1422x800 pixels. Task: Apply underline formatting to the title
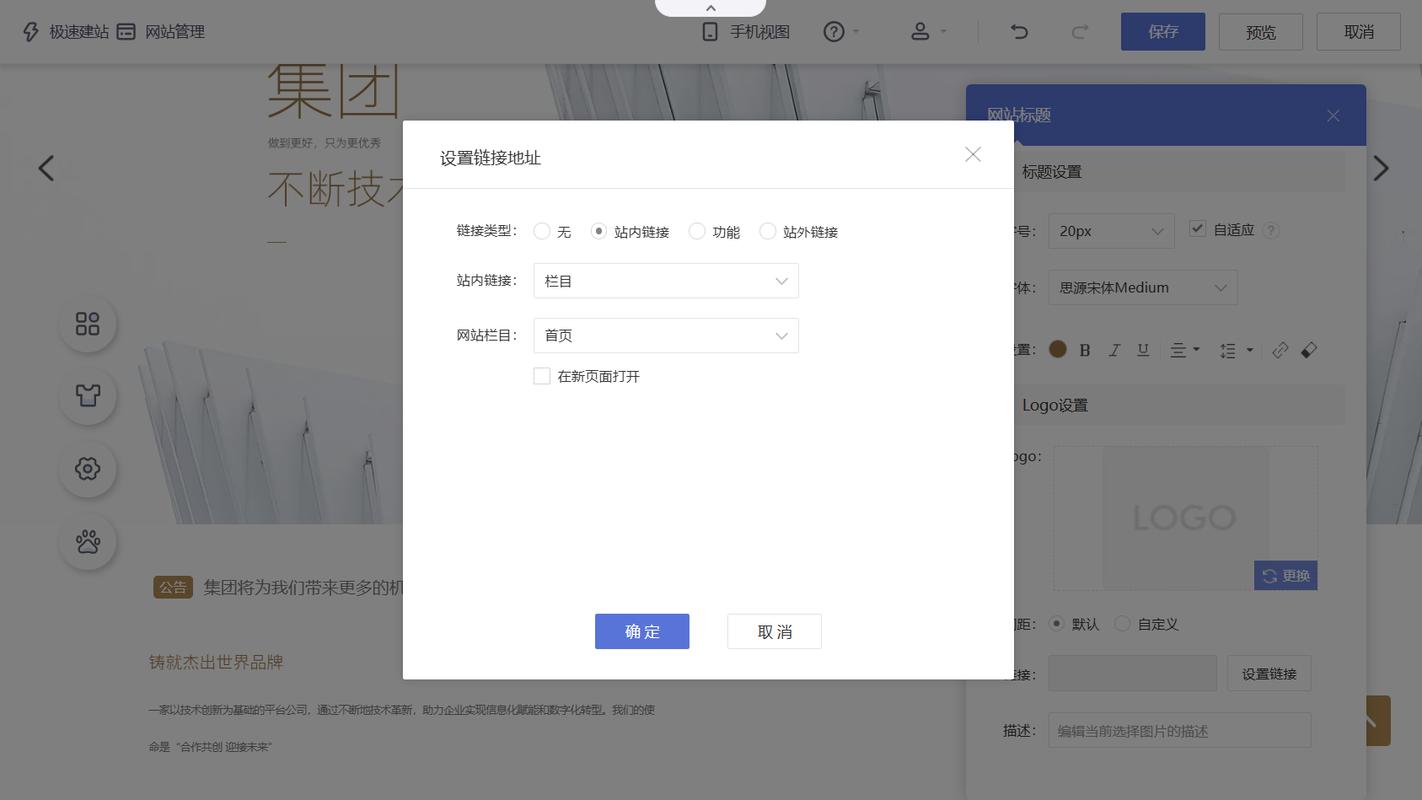pos(1142,349)
